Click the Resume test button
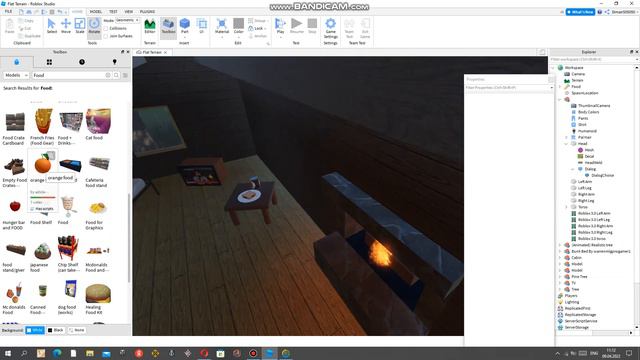This screenshot has width=640, height=360. click(x=297, y=26)
